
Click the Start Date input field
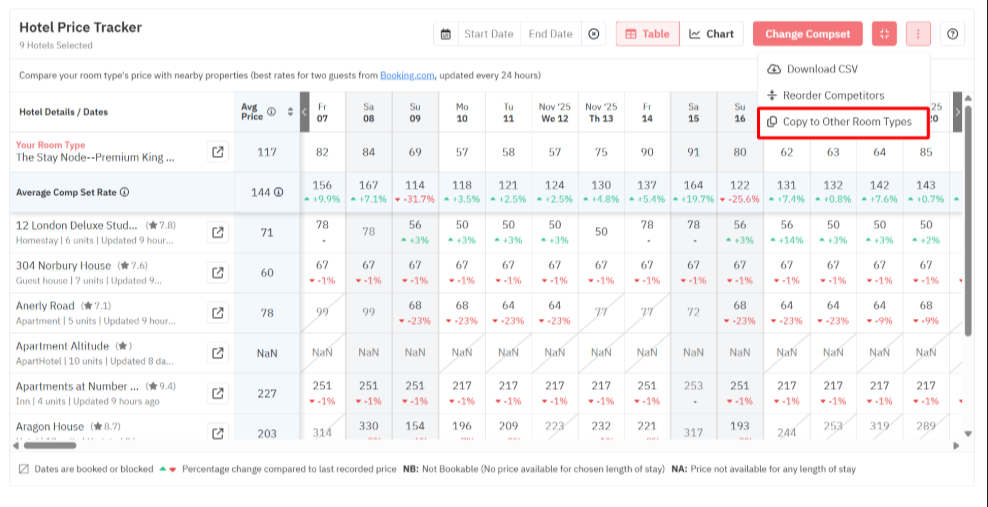[488, 34]
